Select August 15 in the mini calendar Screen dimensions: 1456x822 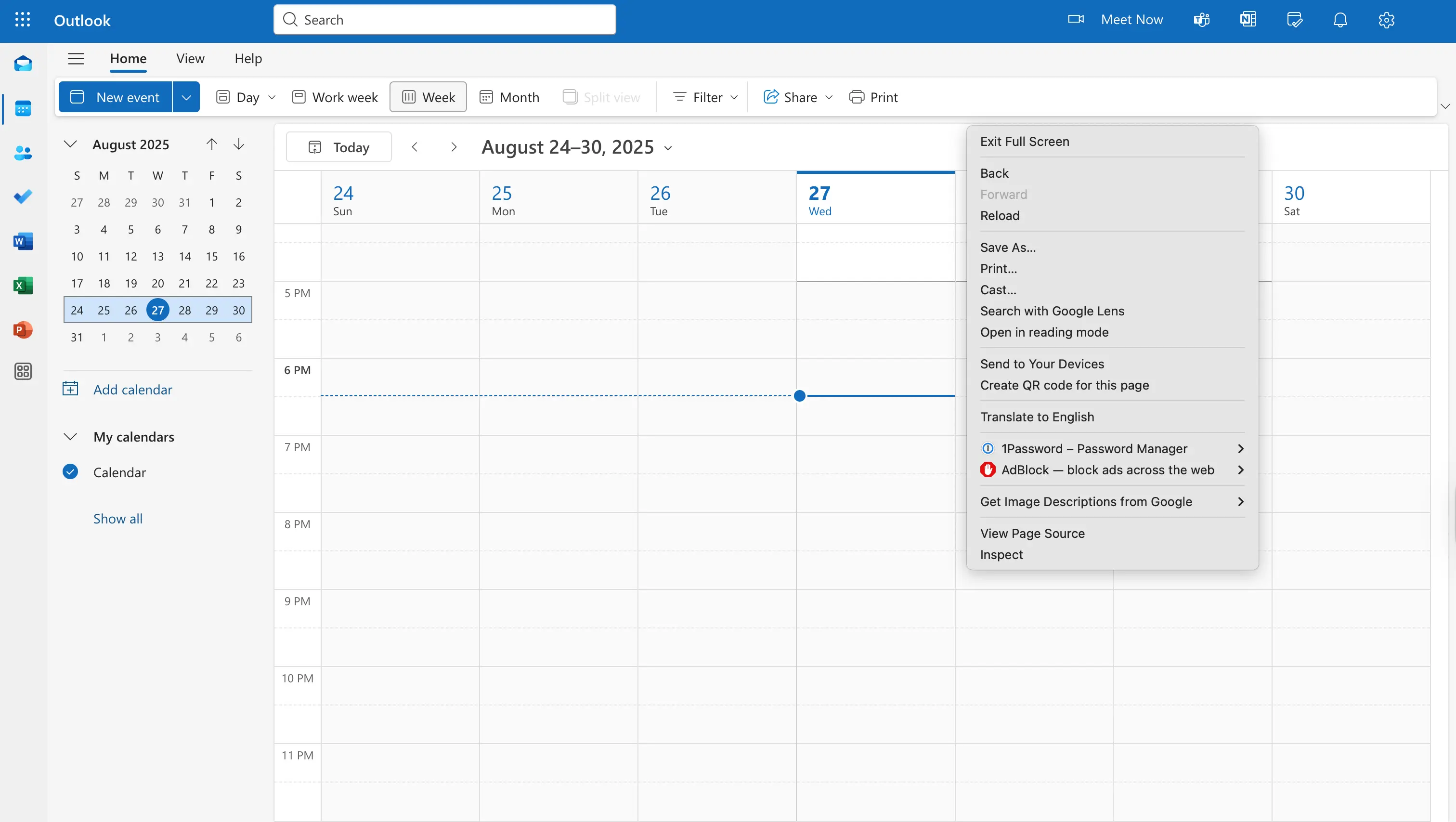click(x=211, y=256)
